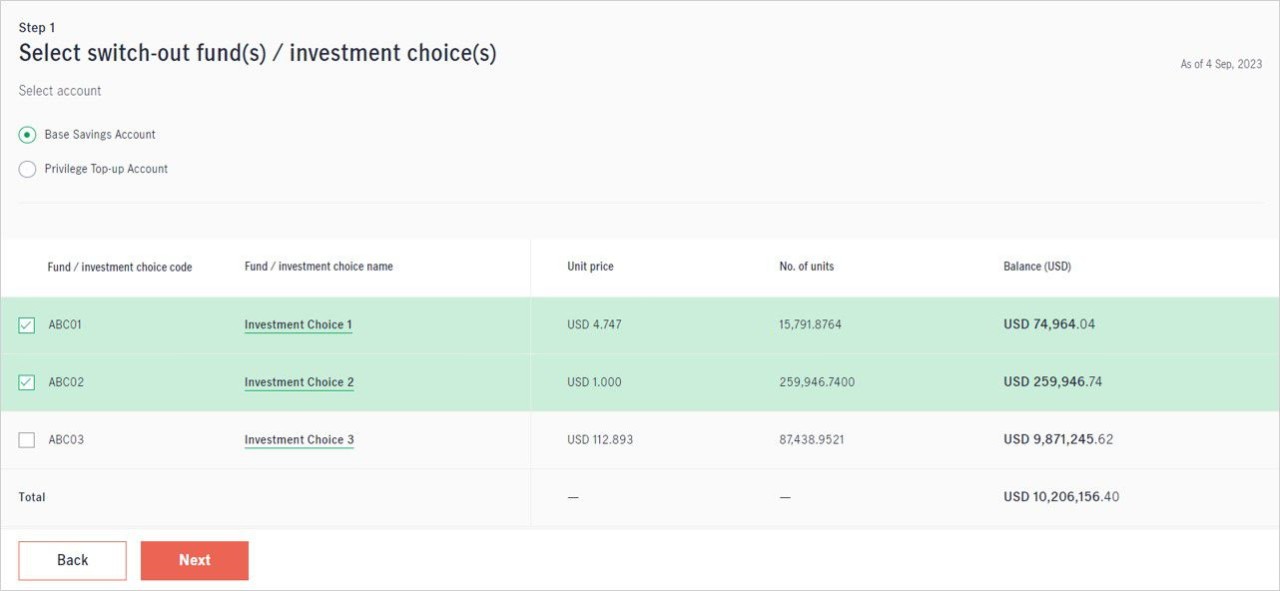Deselect the ABC02 fund checkbox
The width and height of the screenshot is (1280, 591).
[x=27, y=382]
